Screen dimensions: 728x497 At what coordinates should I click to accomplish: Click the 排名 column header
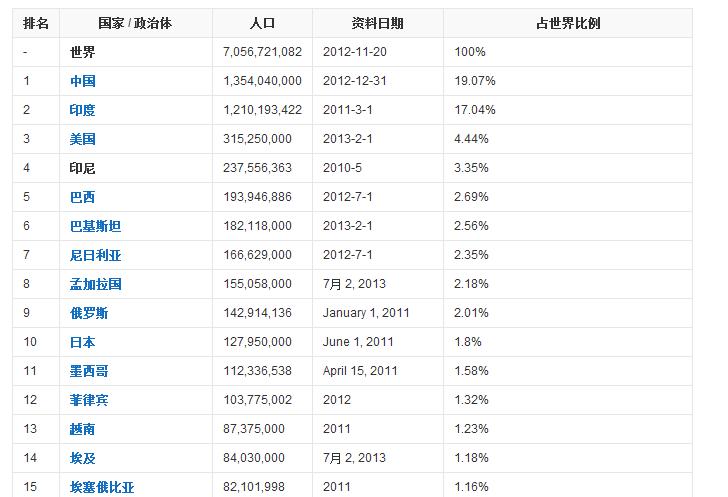tap(37, 23)
